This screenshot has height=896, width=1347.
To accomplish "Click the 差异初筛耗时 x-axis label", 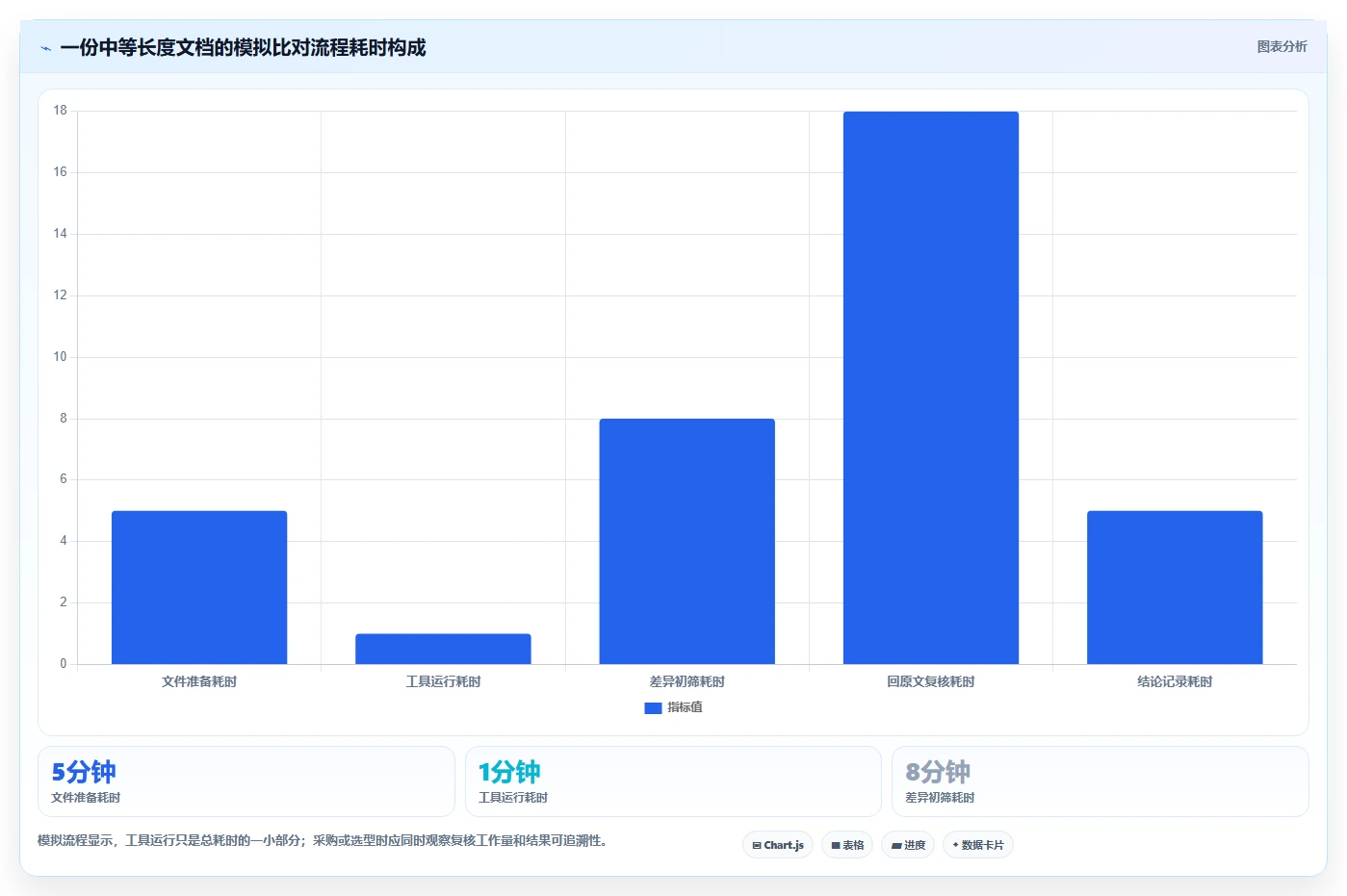I will (x=686, y=681).
